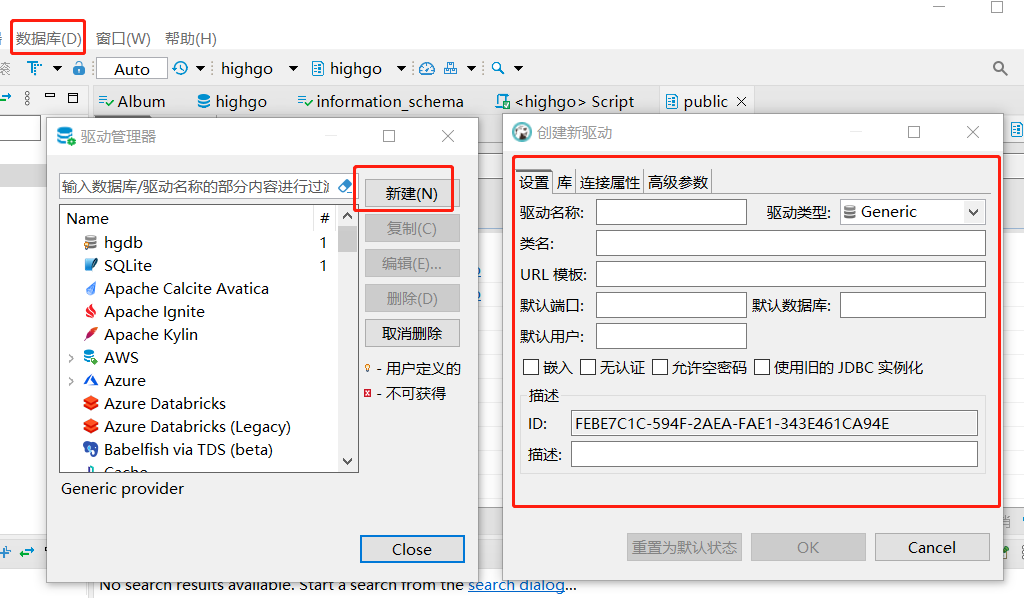Click the Apache Ignite driver icon
This screenshot has height=598, width=1024.
pos(91,312)
